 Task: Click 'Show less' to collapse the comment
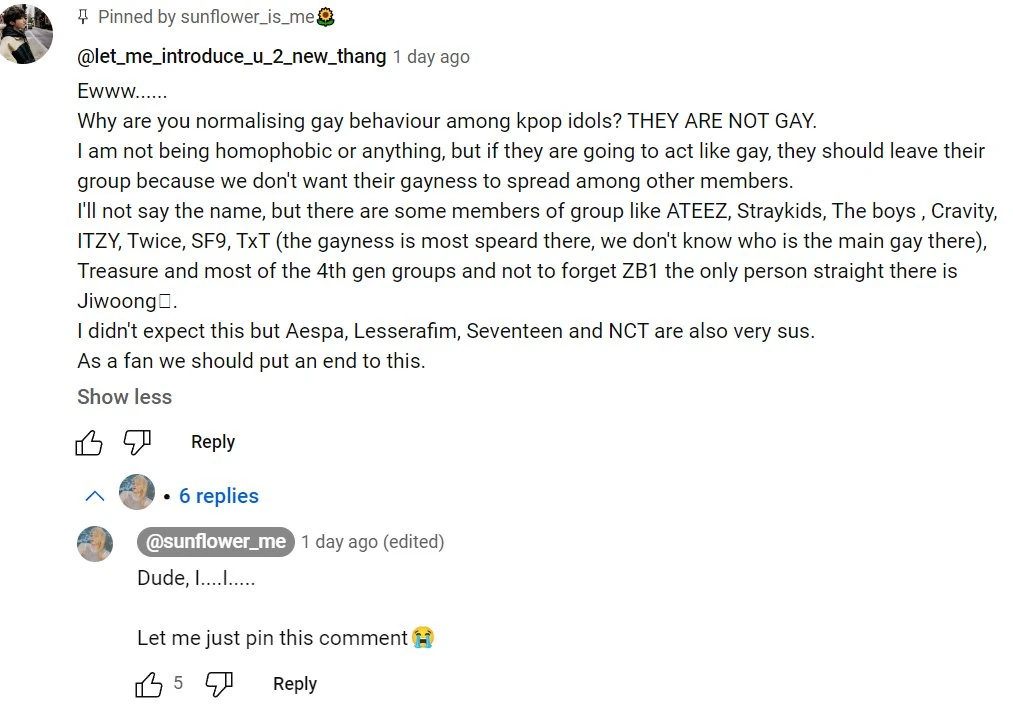pyautogui.click(x=124, y=397)
